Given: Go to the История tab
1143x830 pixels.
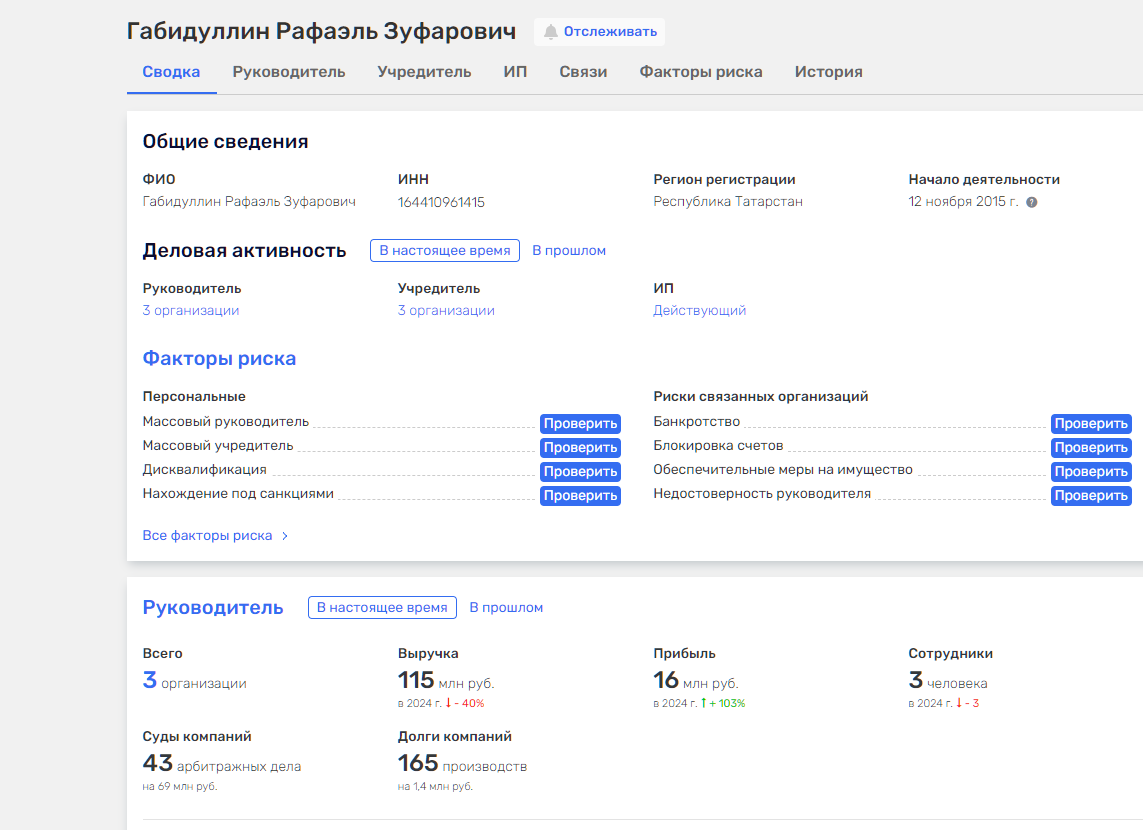Looking at the screenshot, I should tap(828, 72).
